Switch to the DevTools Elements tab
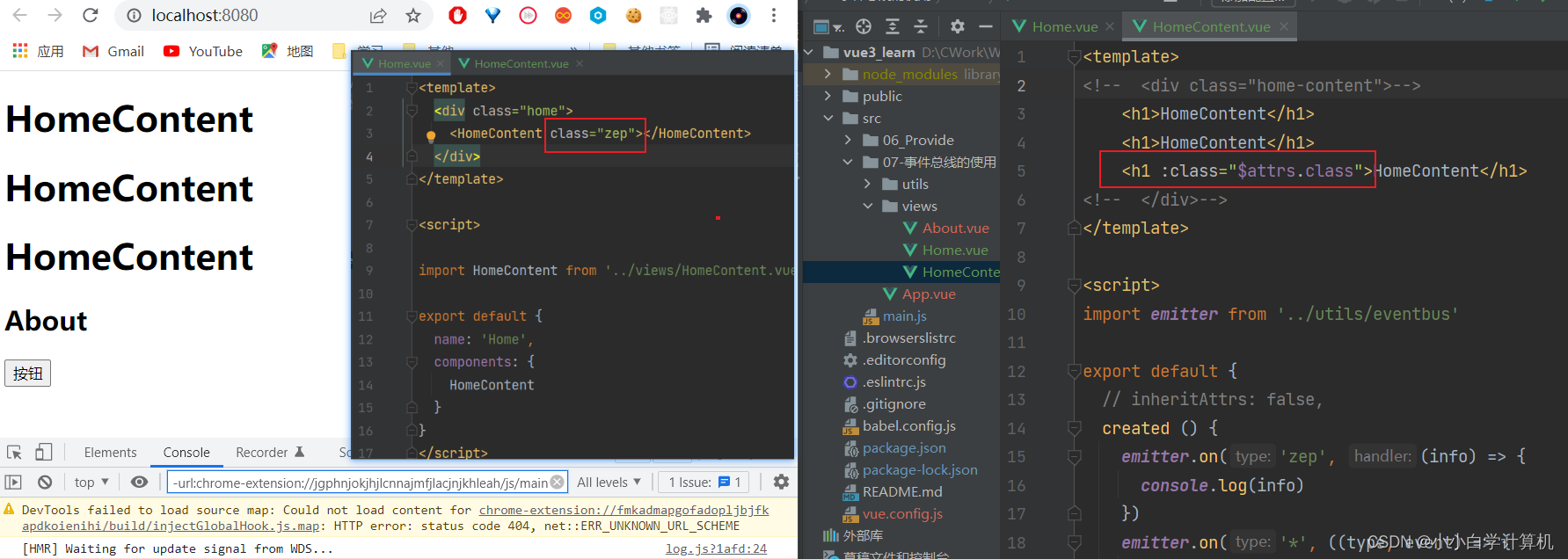 (x=110, y=453)
